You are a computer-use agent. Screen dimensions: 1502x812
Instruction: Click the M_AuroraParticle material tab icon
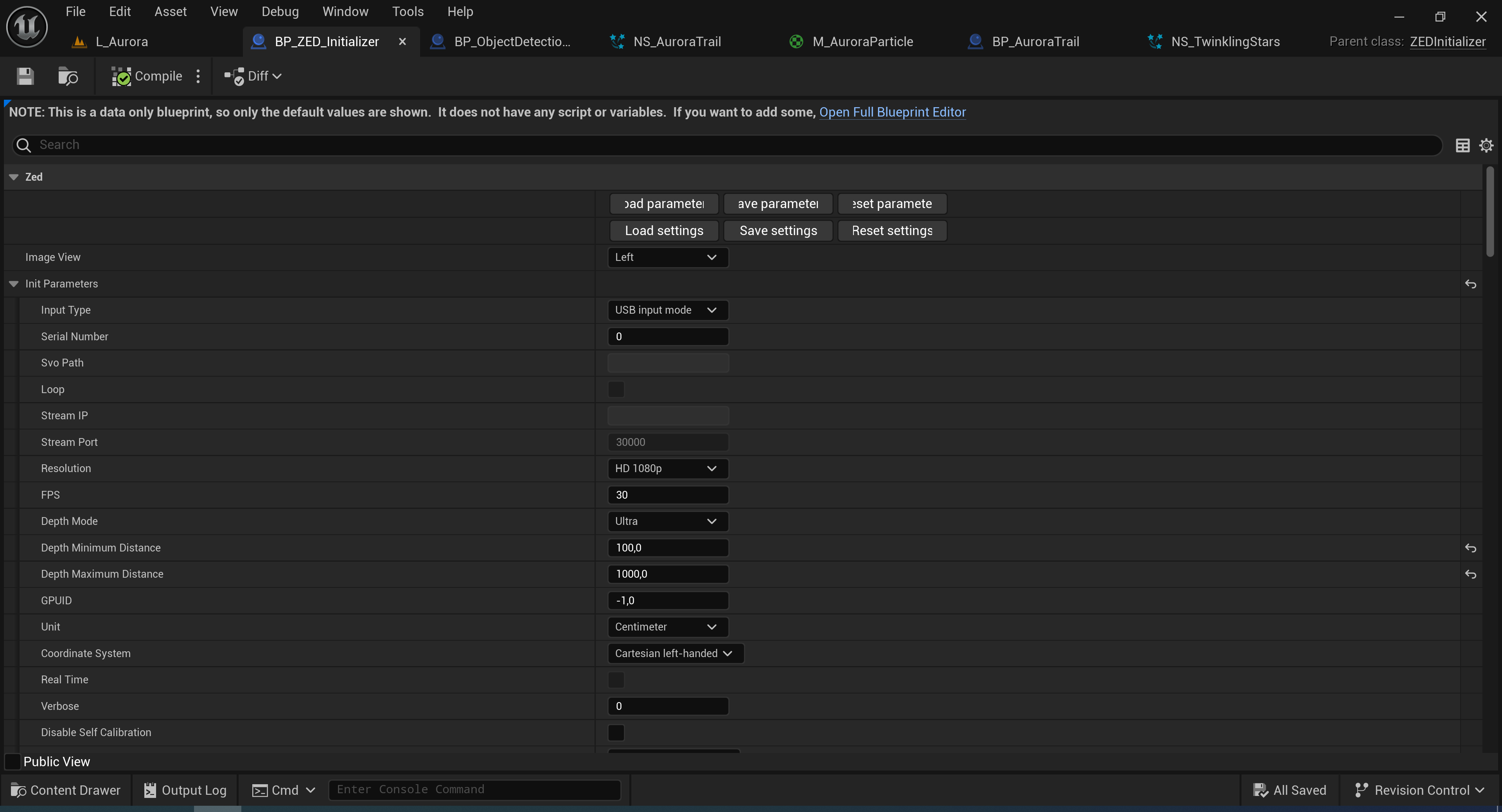[796, 41]
